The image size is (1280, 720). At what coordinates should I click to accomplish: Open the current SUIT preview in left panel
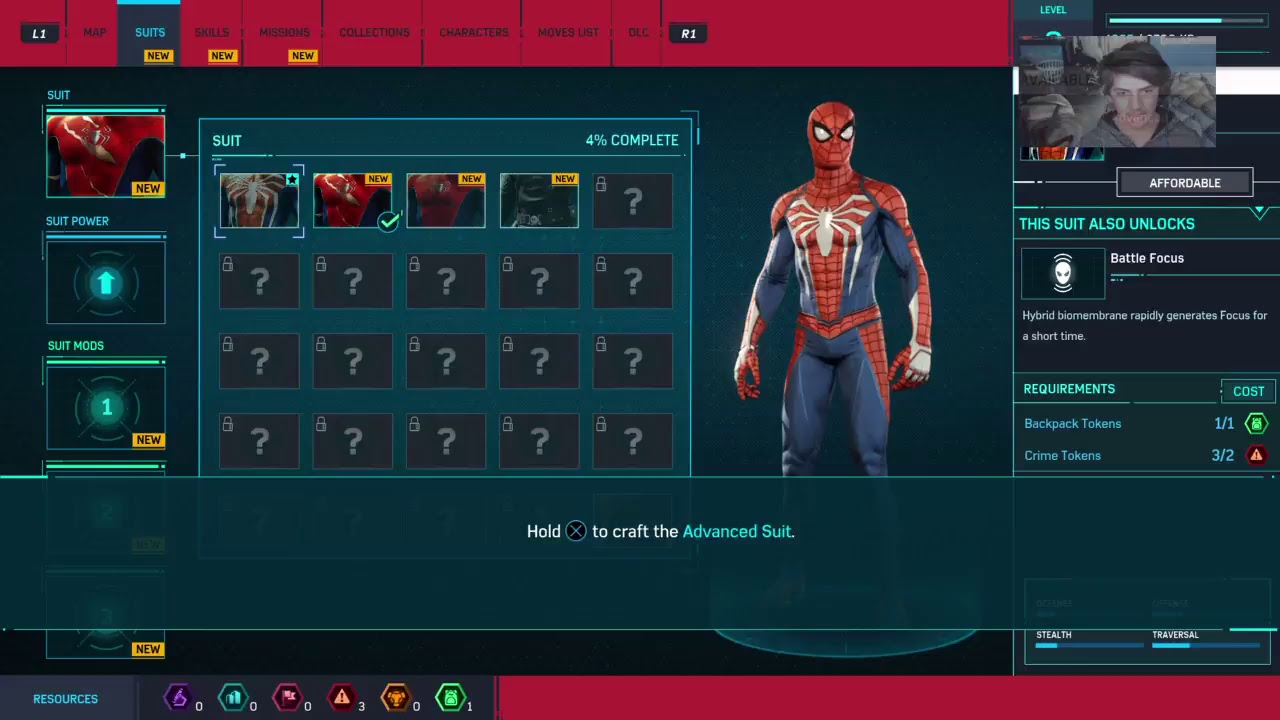tap(106, 156)
